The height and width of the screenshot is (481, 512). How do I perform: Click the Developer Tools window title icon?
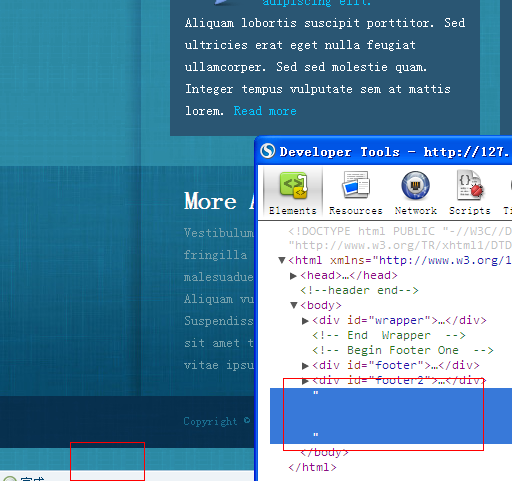pos(268,151)
